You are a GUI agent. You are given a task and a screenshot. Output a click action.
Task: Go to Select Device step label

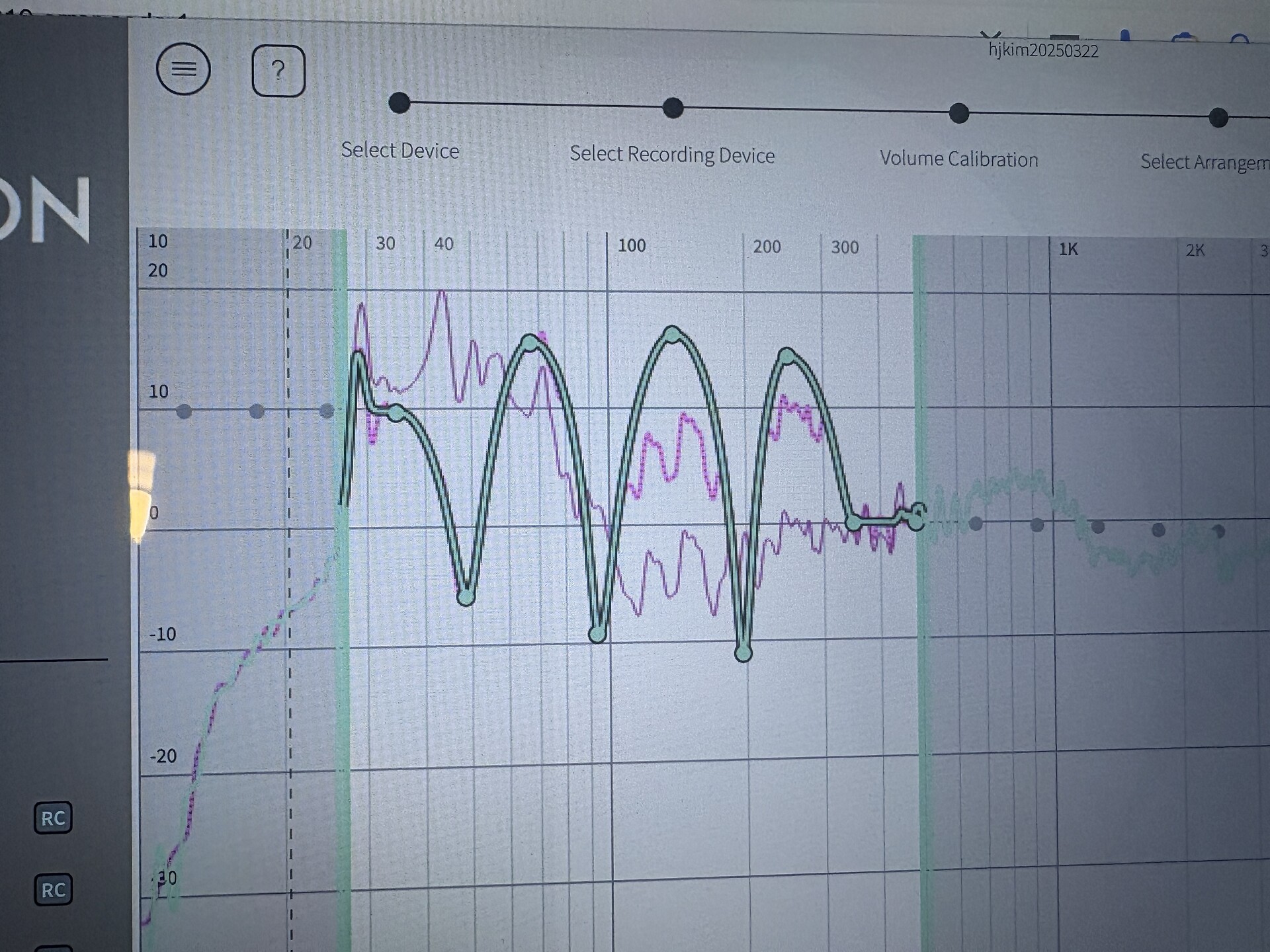[x=400, y=151]
